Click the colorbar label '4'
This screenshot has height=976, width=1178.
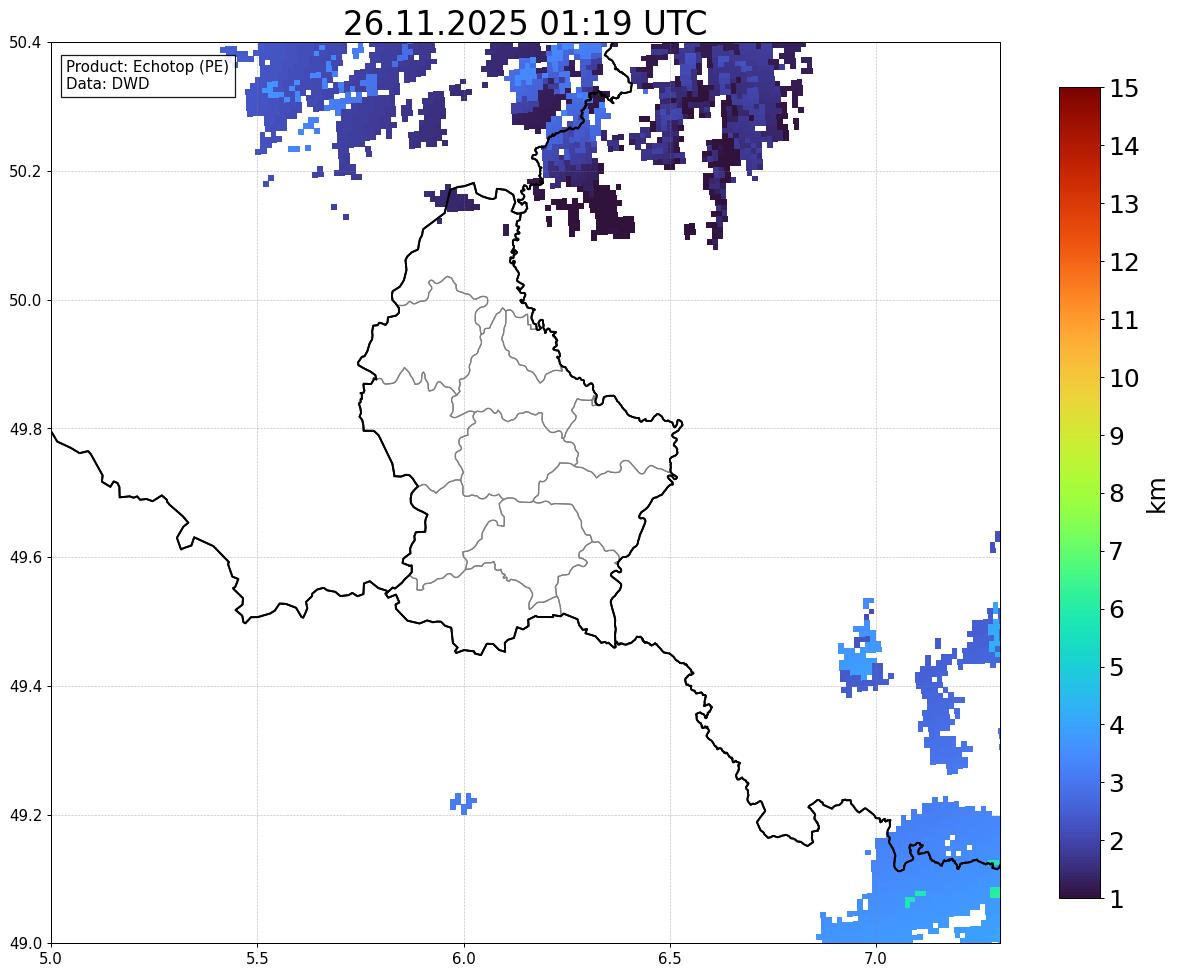click(1116, 725)
